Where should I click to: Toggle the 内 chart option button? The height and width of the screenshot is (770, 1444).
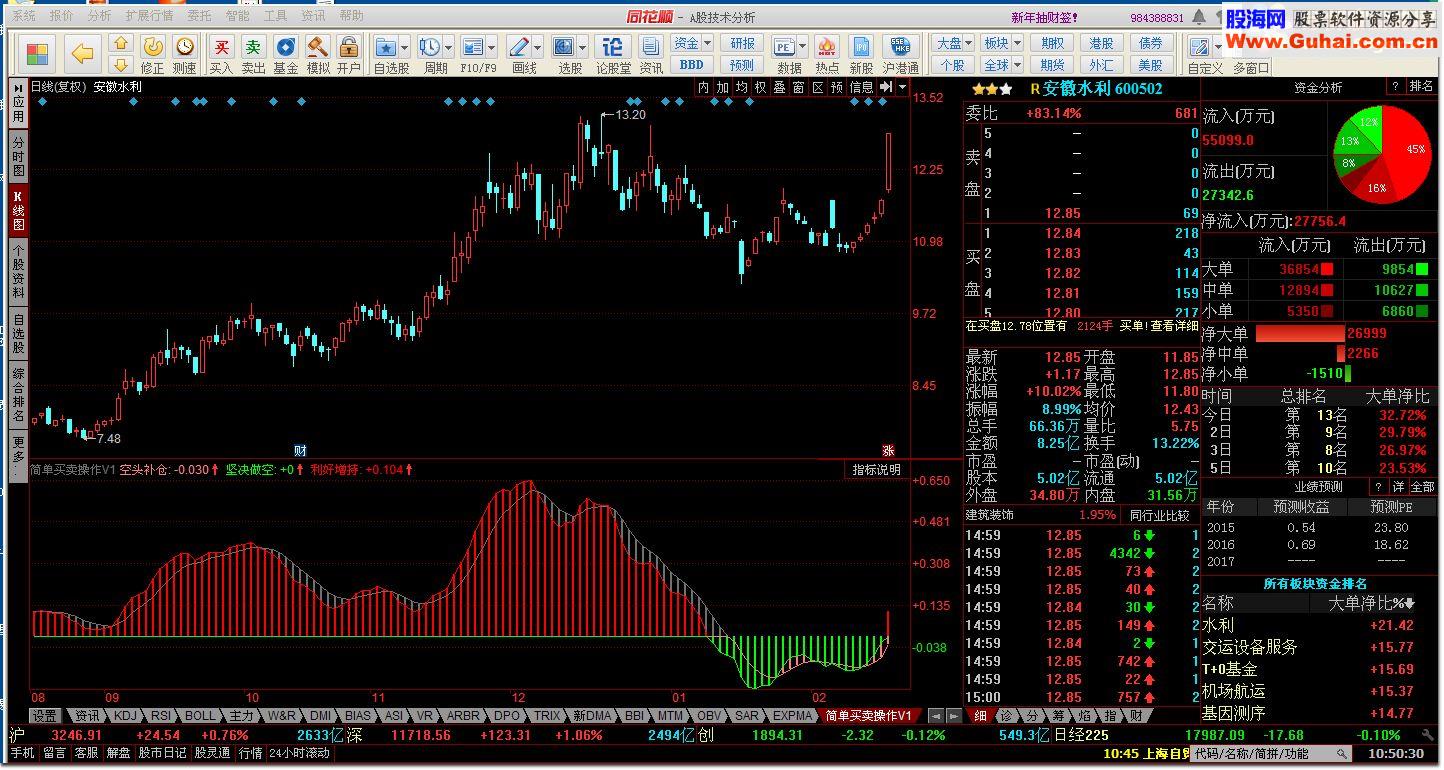pyautogui.click(x=704, y=88)
